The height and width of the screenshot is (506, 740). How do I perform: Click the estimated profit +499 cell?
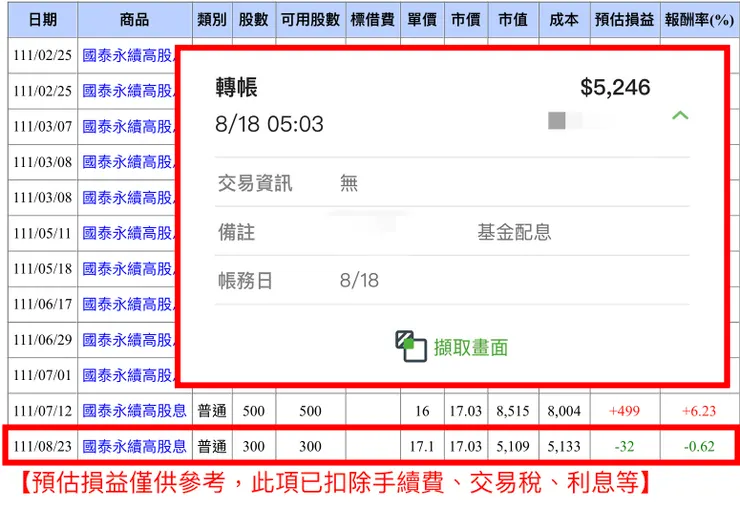(624, 411)
